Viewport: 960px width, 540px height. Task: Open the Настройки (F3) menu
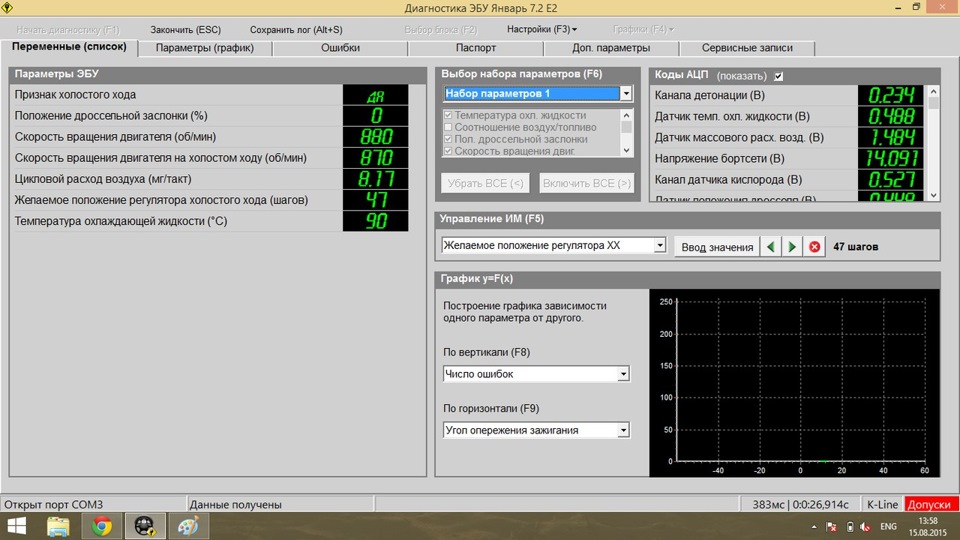click(x=541, y=29)
